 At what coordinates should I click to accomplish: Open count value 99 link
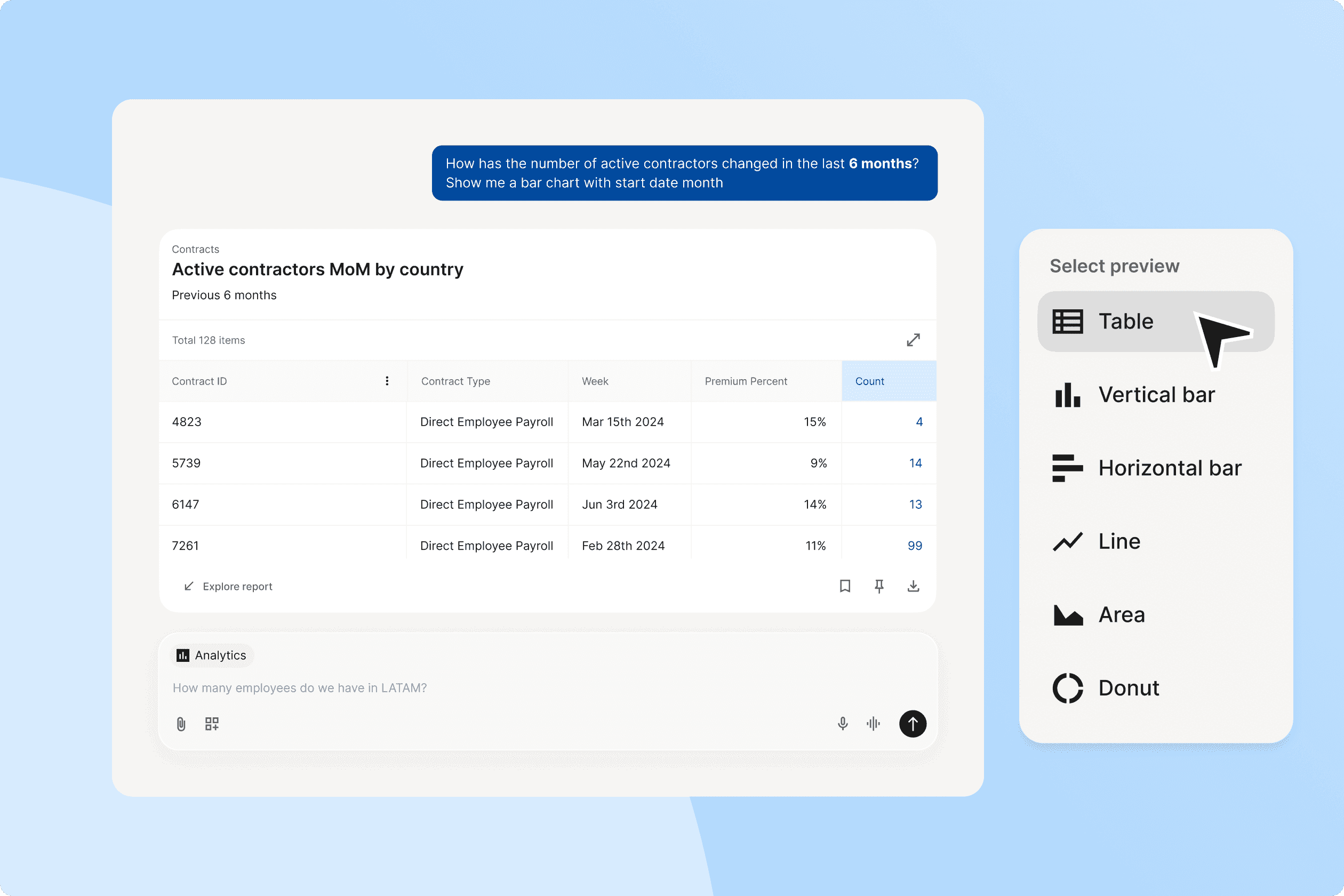coord(915,546)
